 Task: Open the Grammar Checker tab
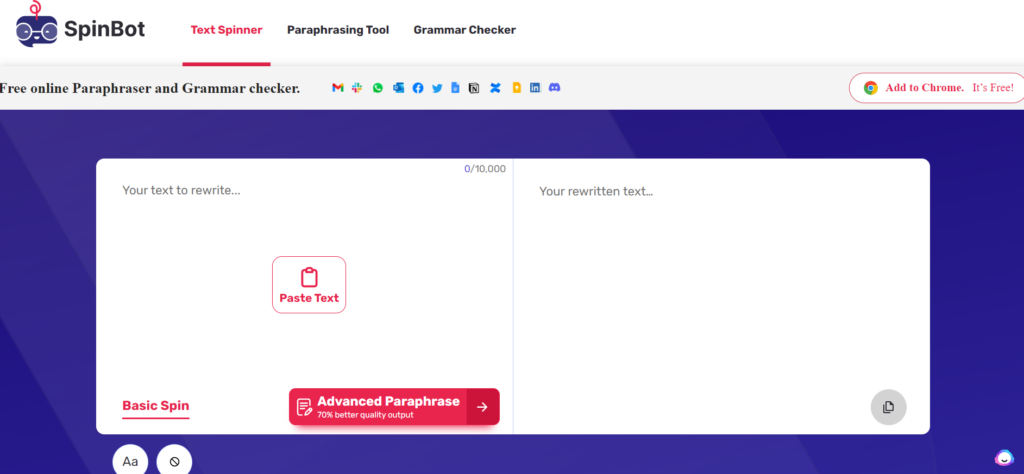[x=464, y=30]
